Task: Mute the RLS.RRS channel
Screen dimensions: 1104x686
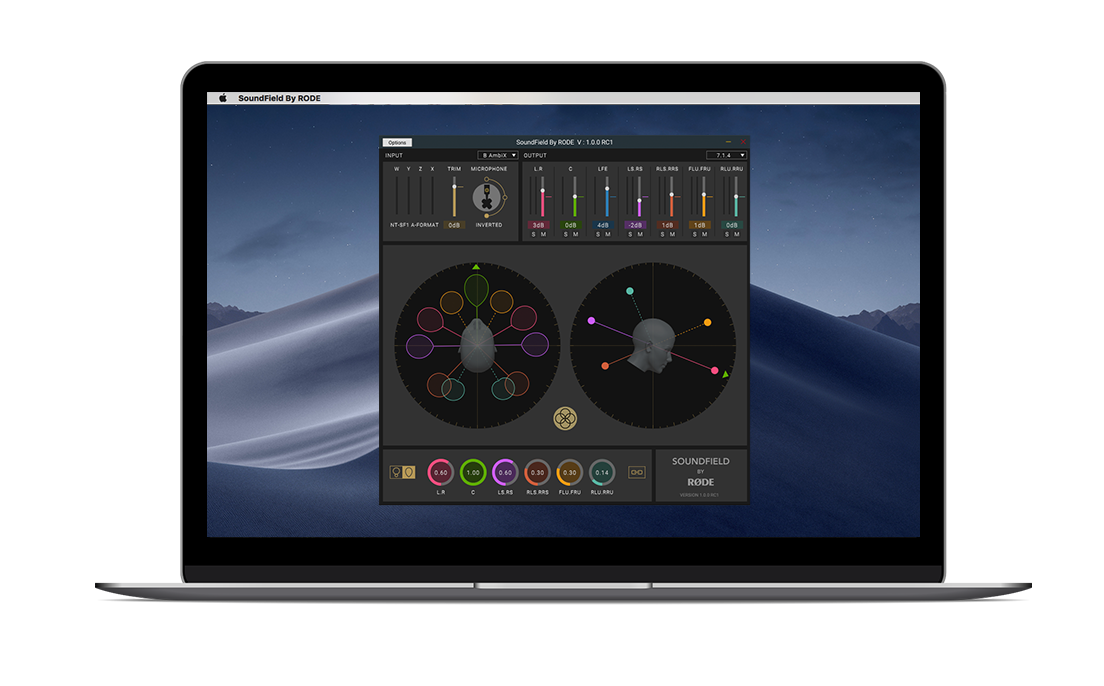Action: pyautogui.click(x=672, y=235)
